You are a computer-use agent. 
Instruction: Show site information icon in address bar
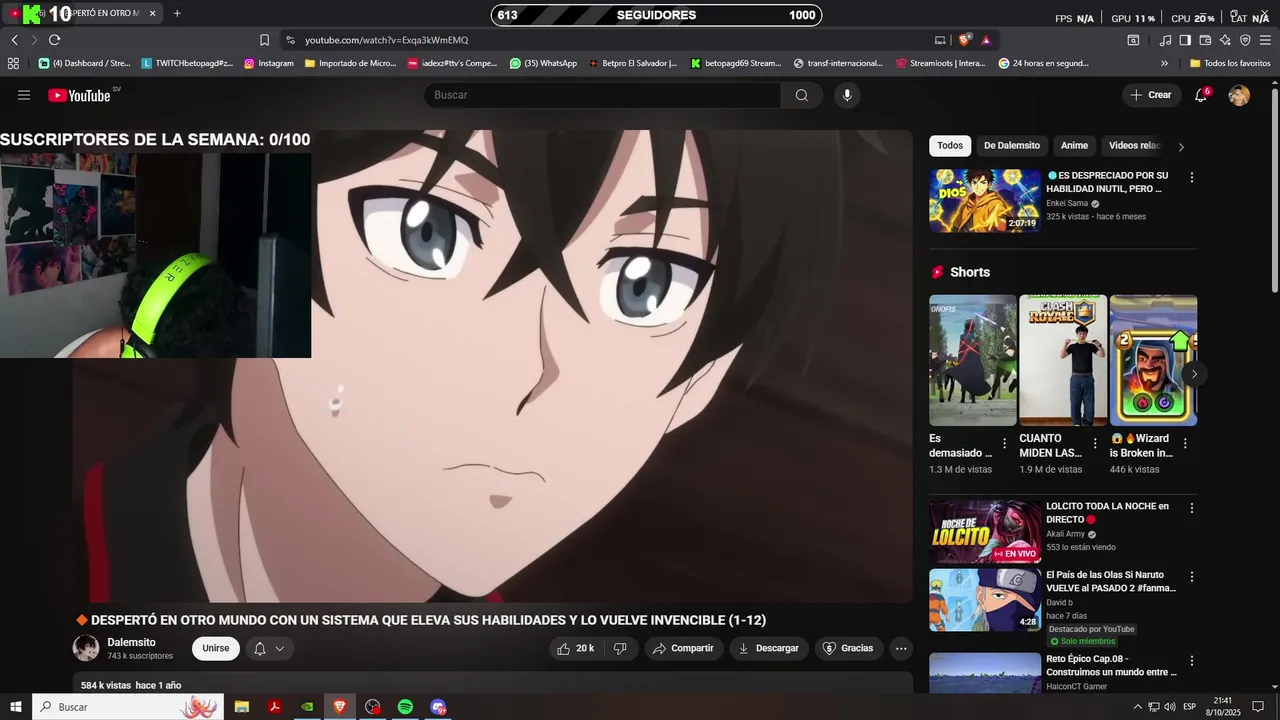point(290,40)
